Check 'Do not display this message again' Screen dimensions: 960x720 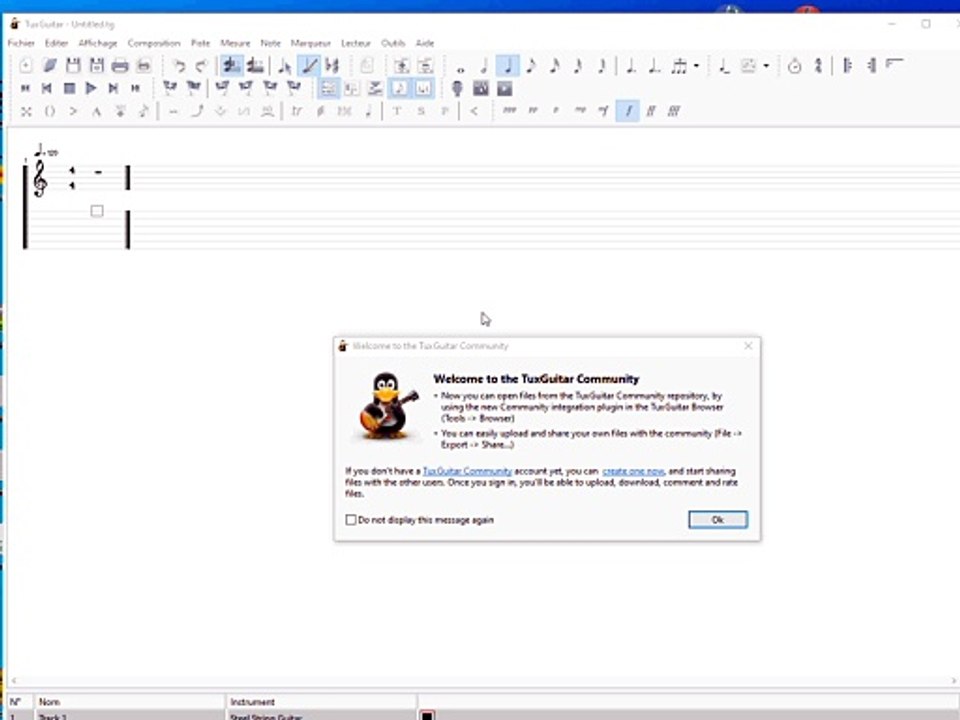click(x=351, y=520)
